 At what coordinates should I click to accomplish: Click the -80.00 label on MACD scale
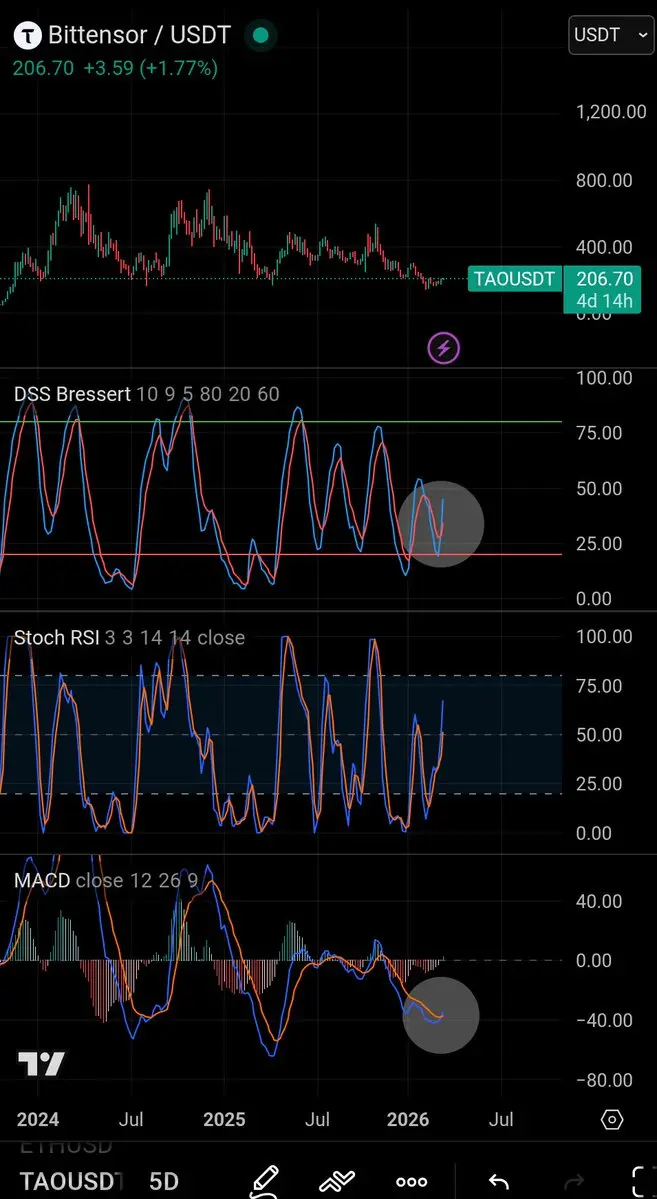pyautogui.click(x=604, y=1080)
